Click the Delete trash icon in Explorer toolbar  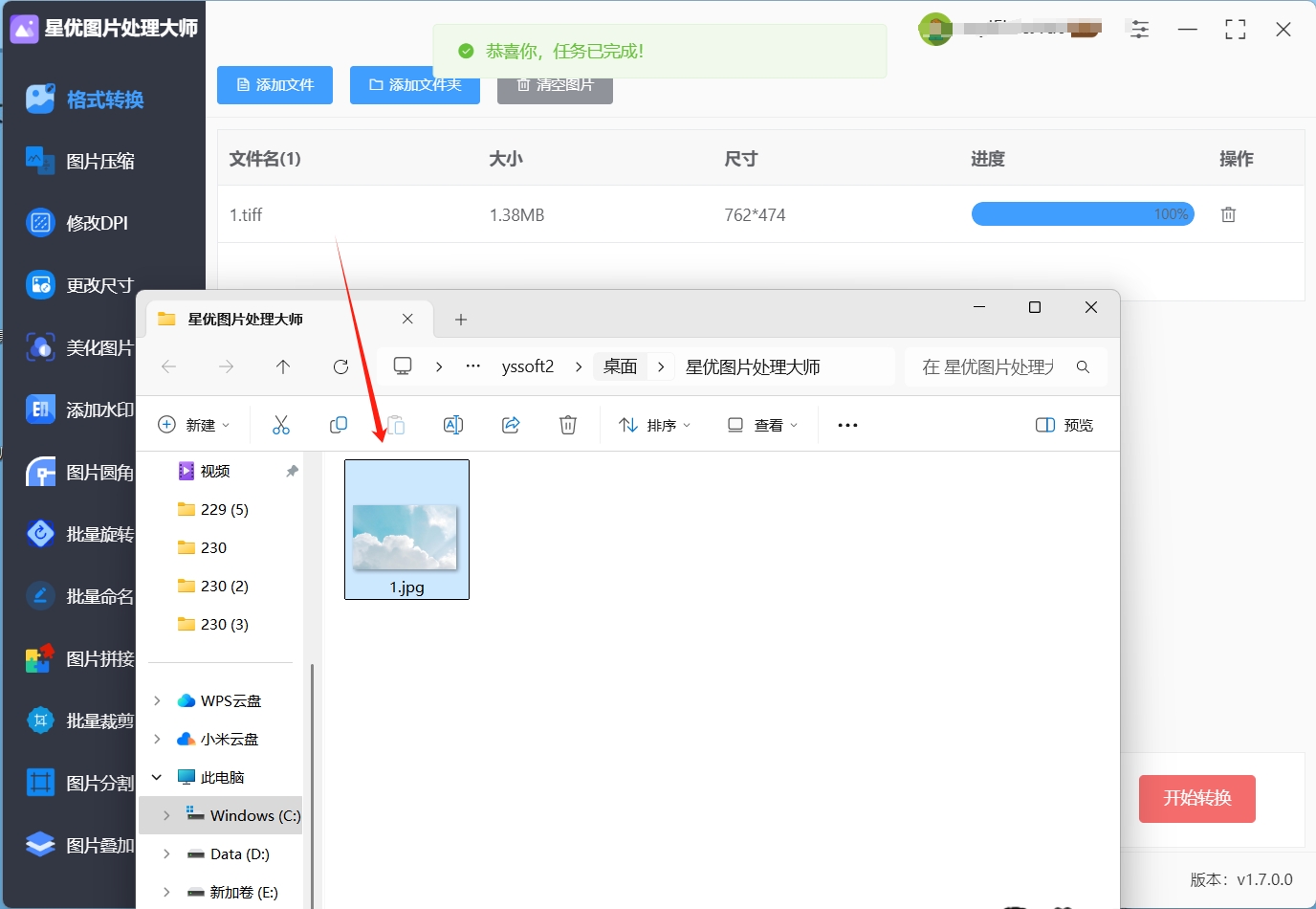coord(568,425)
